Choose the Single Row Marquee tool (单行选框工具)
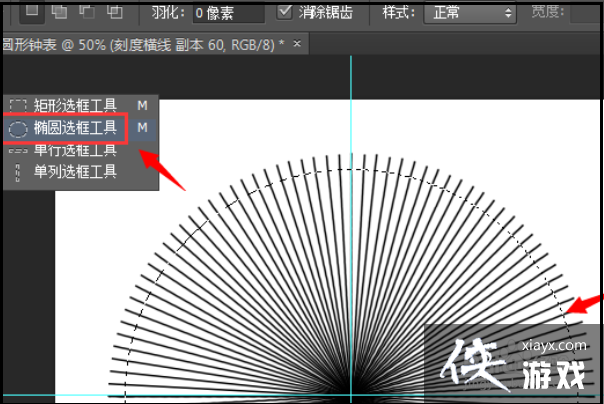This screenshot has height=404, width=604. tap(81, 150)
